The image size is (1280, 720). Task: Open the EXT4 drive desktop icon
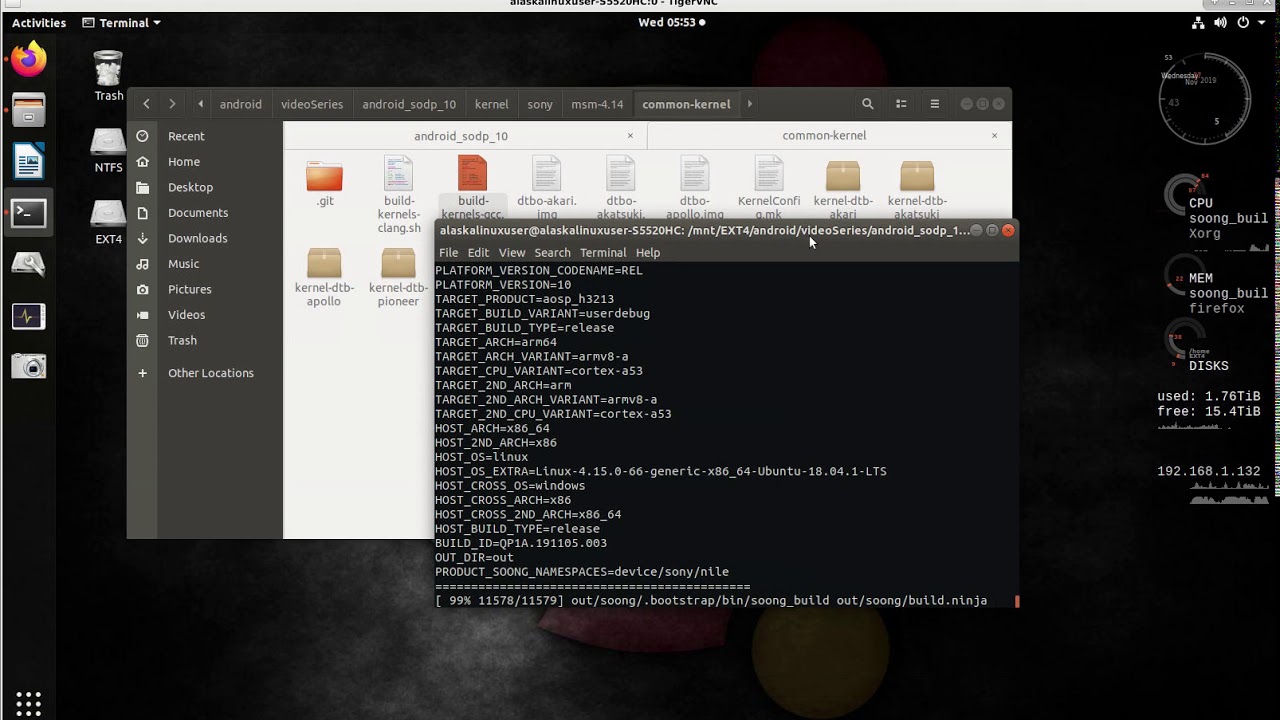pyautogui.click(x=108, y=223)
